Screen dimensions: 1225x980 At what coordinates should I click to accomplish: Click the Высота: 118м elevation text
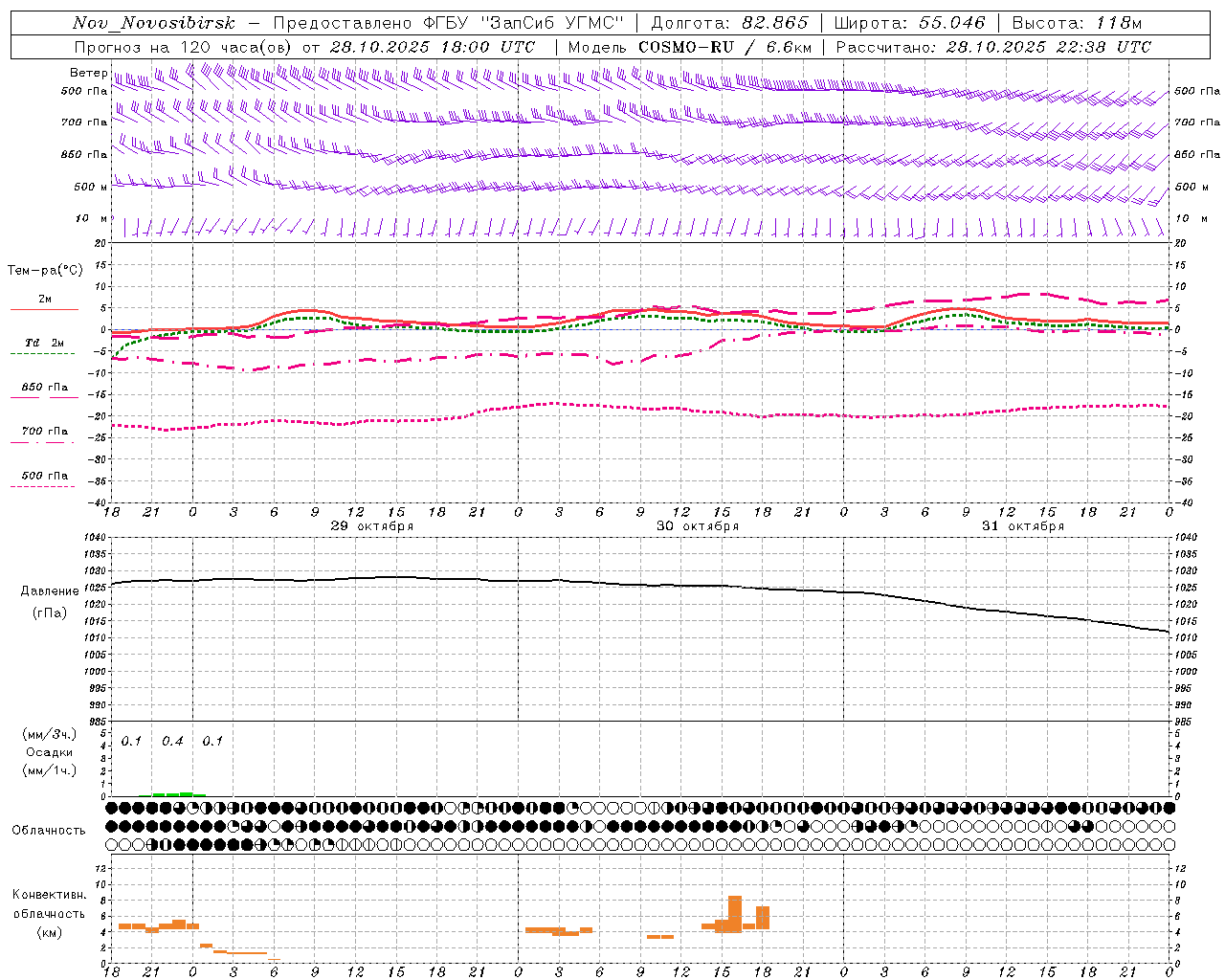(x=1077, y=23)
